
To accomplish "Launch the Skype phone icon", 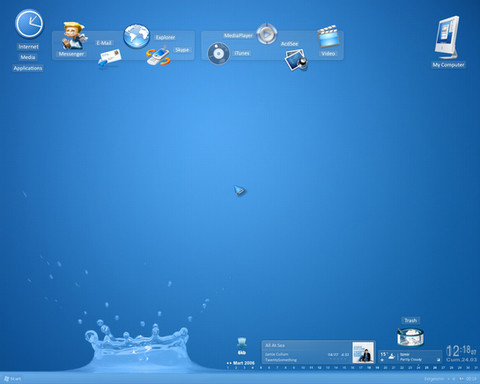I will point(158,56).
